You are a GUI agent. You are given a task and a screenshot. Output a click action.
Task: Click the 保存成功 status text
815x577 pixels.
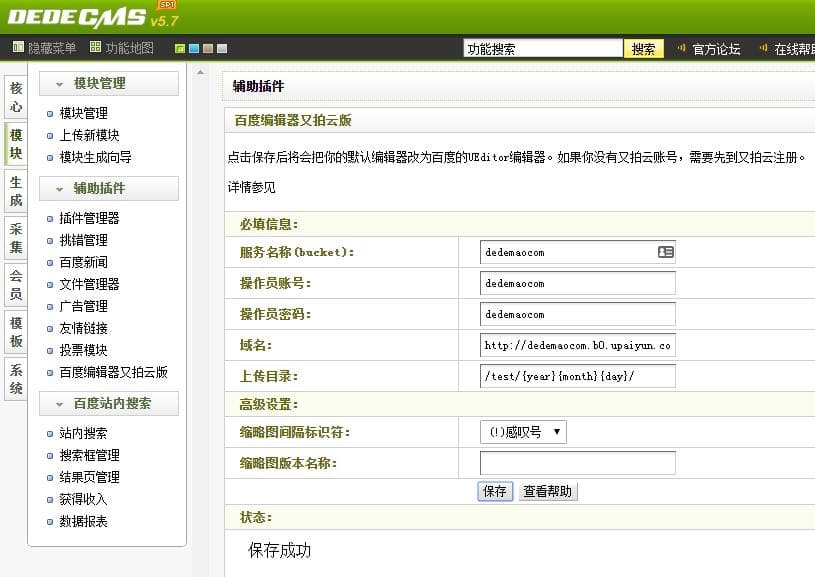pos(280,550)
